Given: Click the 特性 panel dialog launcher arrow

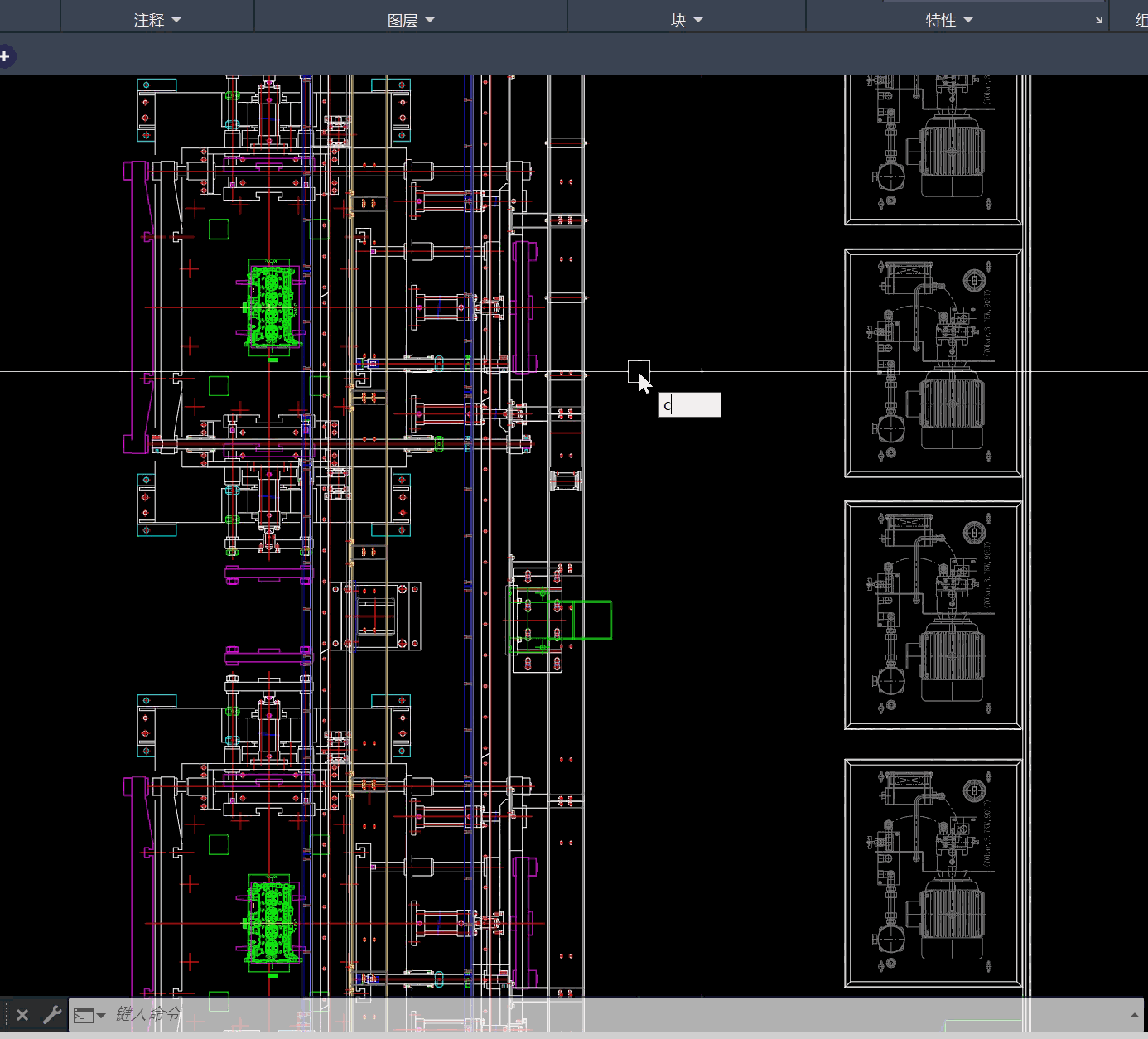Looking at the screenshot, I should coord(1099,21).
